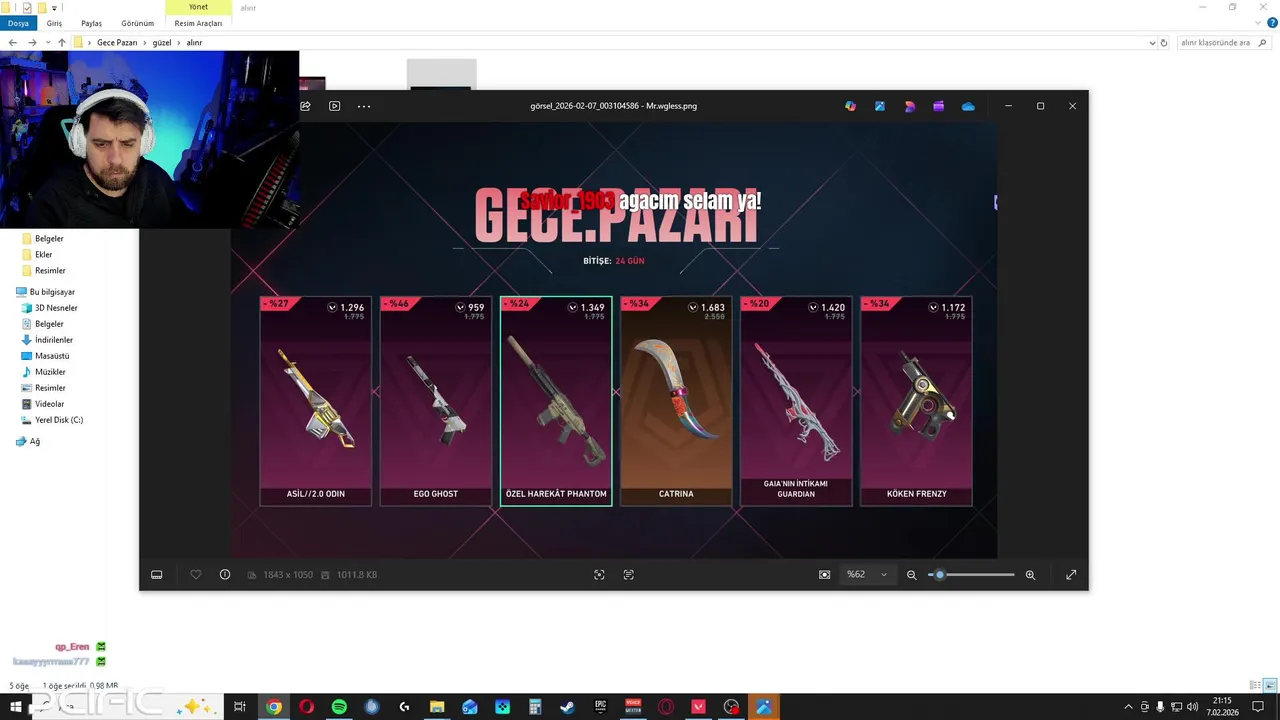Open Epic Games Launcher from taskbar
This screenshot has width=1280, height=720.
click(x=600, y=707)
